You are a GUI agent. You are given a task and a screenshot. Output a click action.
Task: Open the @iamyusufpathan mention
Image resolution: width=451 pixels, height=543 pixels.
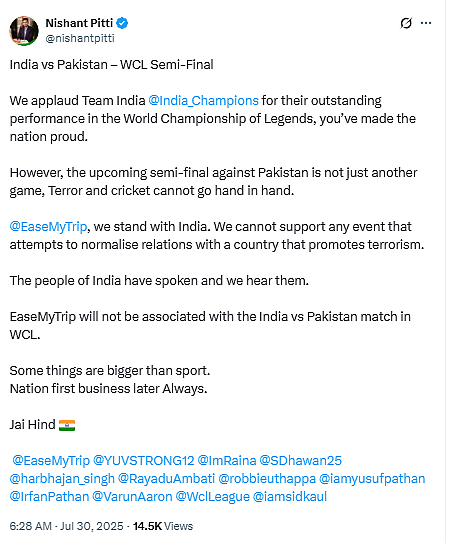pyautogui.click(x=372, y=479)
